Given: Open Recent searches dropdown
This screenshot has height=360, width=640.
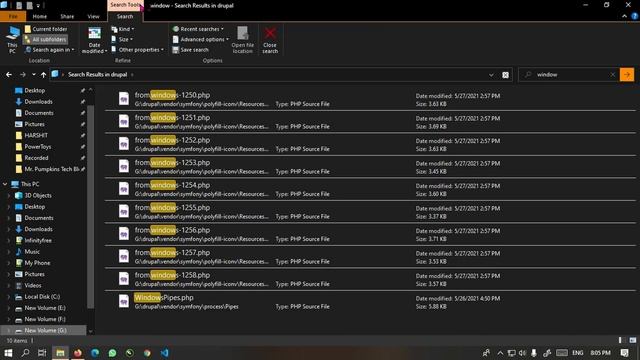Looking at the screenshot, I should click(198, 29).
